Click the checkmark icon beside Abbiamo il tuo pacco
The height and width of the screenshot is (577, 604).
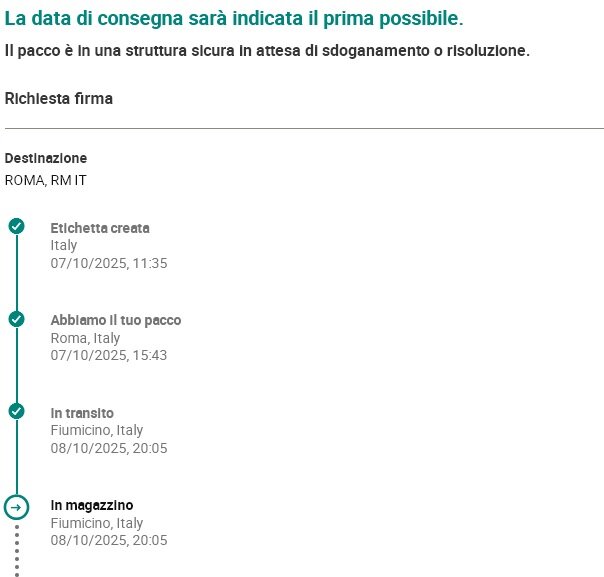click(x=16, y=319)
